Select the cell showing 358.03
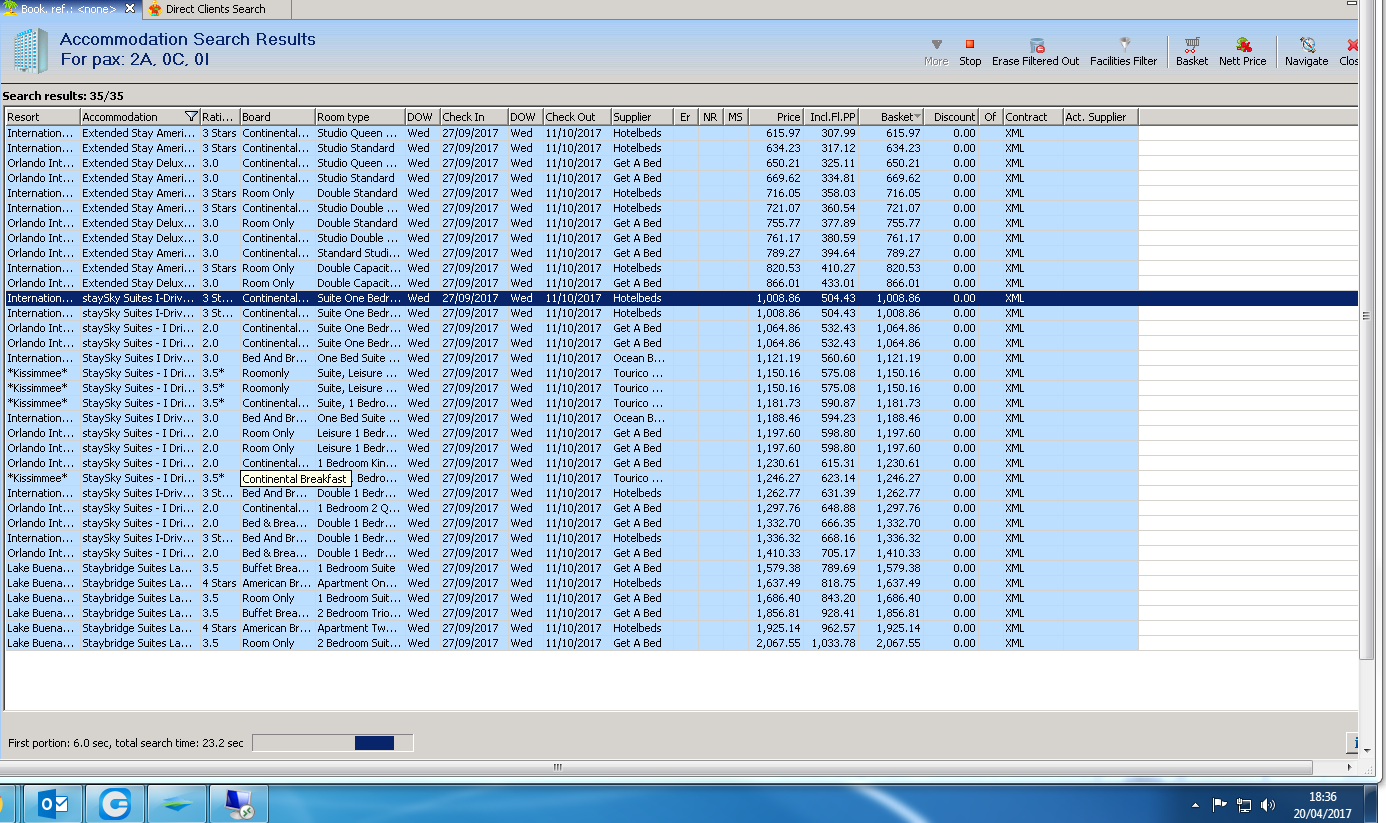This screenshot has height=823, width=1386. pyautogui.click(x=832, y=193)
